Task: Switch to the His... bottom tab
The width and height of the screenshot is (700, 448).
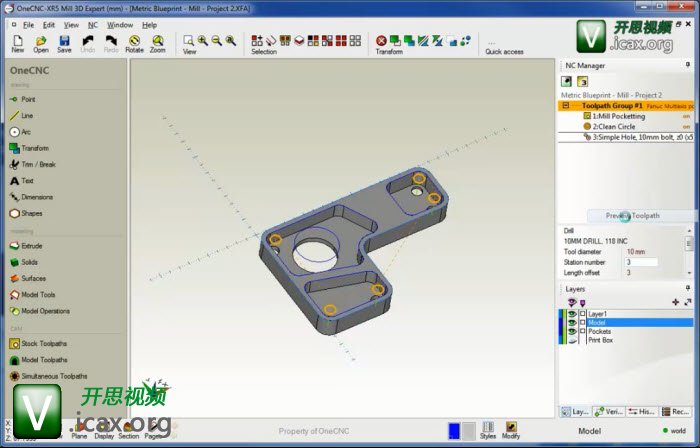Action: (x=642, y=411)
